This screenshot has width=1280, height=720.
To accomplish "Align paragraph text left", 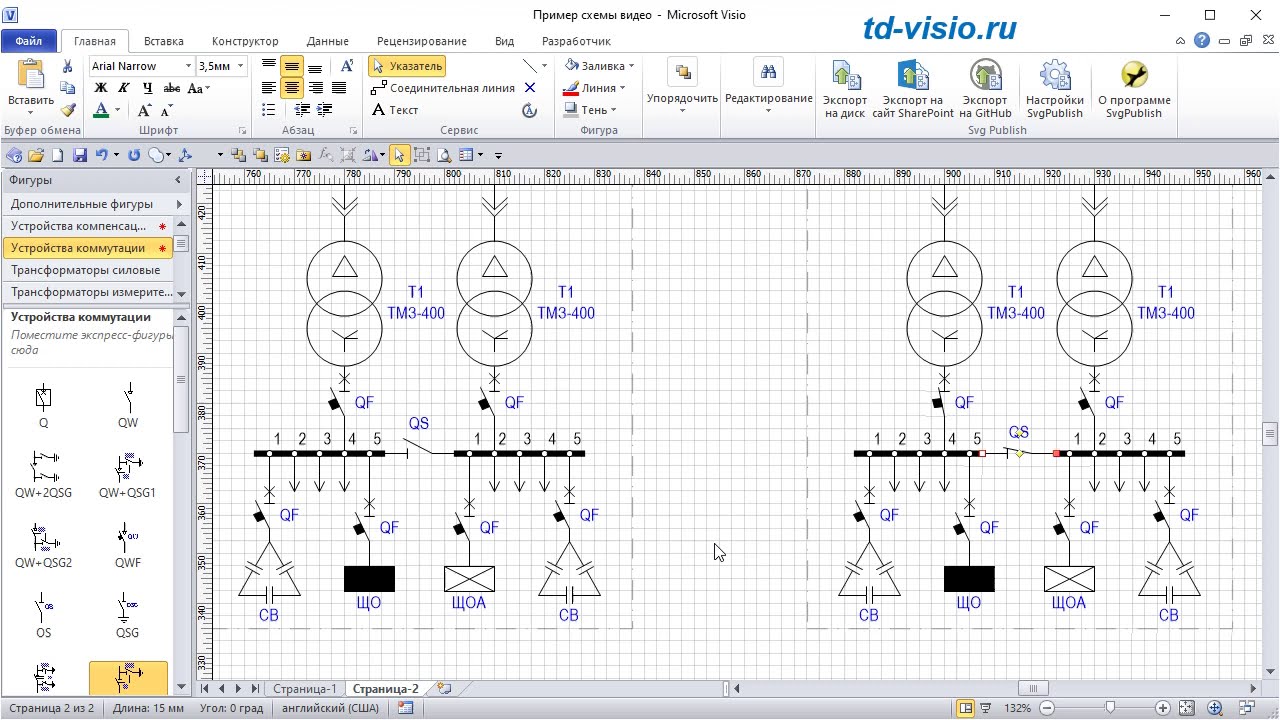I will 268,88.
